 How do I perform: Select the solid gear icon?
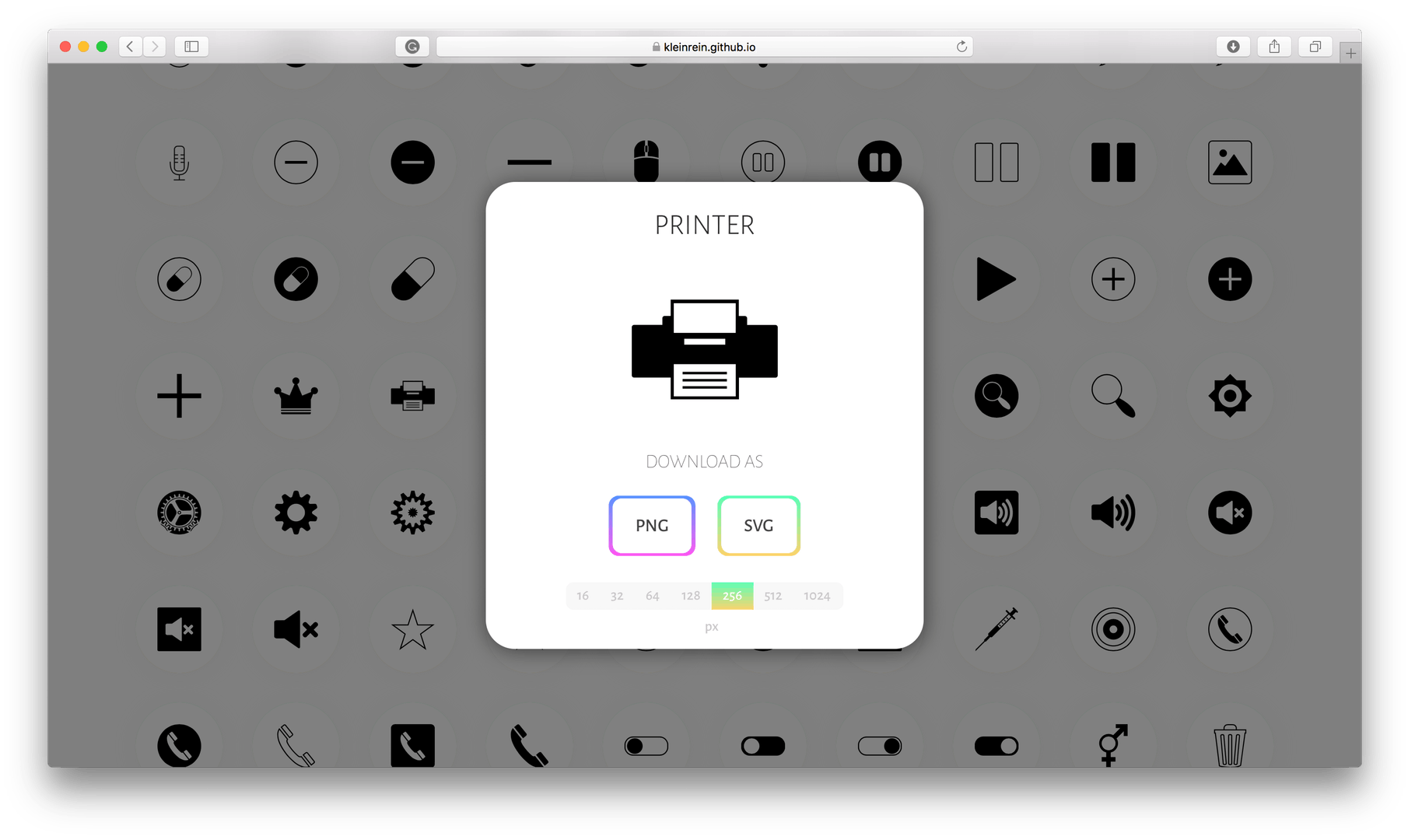296,513
